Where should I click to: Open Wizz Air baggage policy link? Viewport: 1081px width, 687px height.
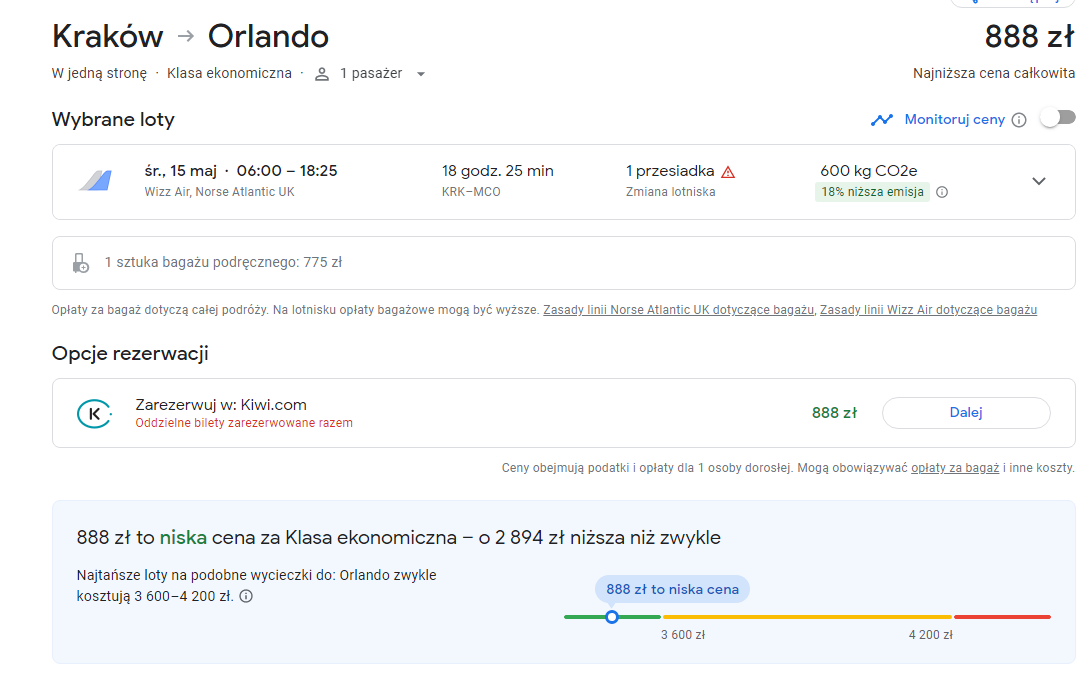[x=928, y=310]
